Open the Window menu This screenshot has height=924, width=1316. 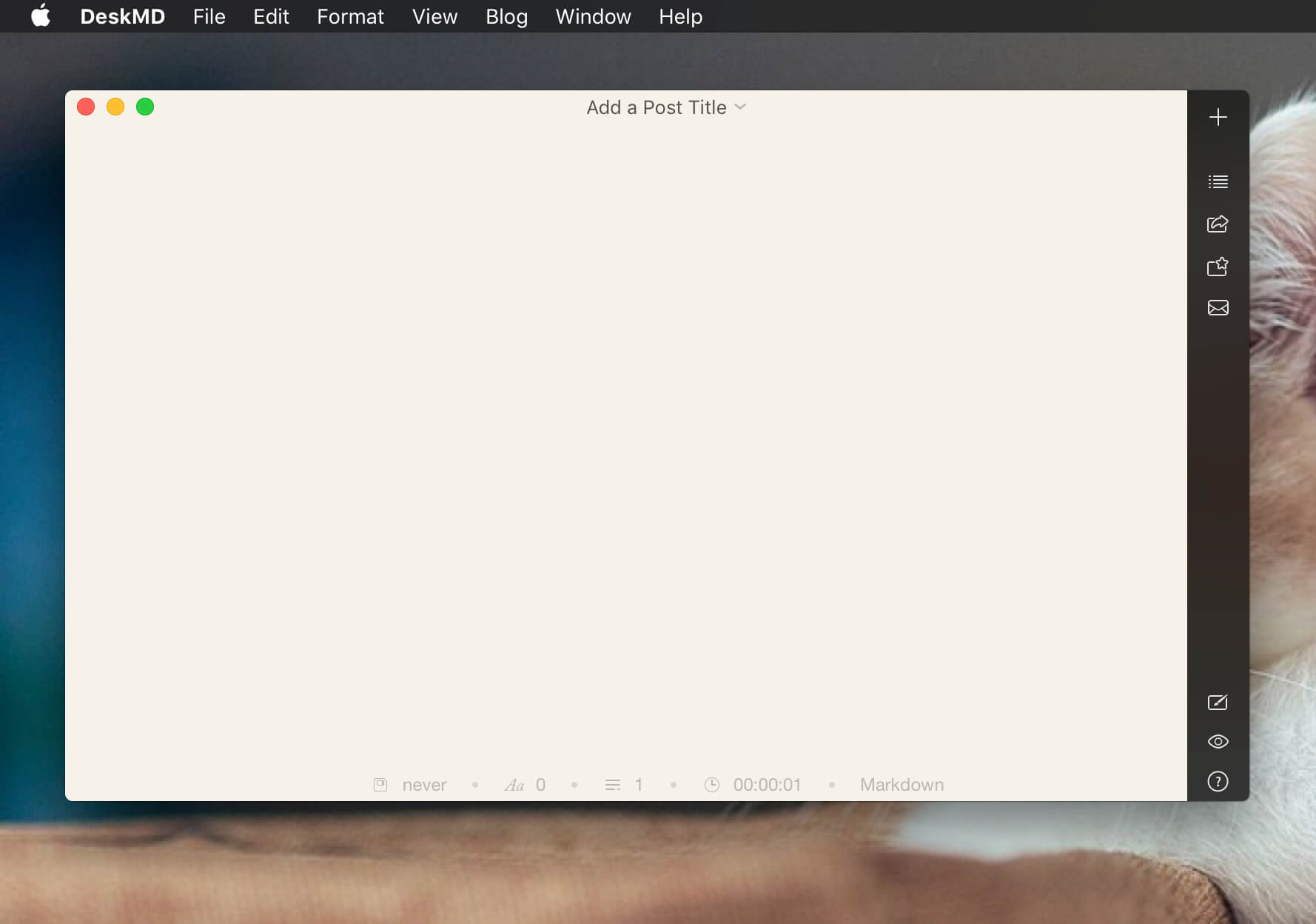point(593,16)
